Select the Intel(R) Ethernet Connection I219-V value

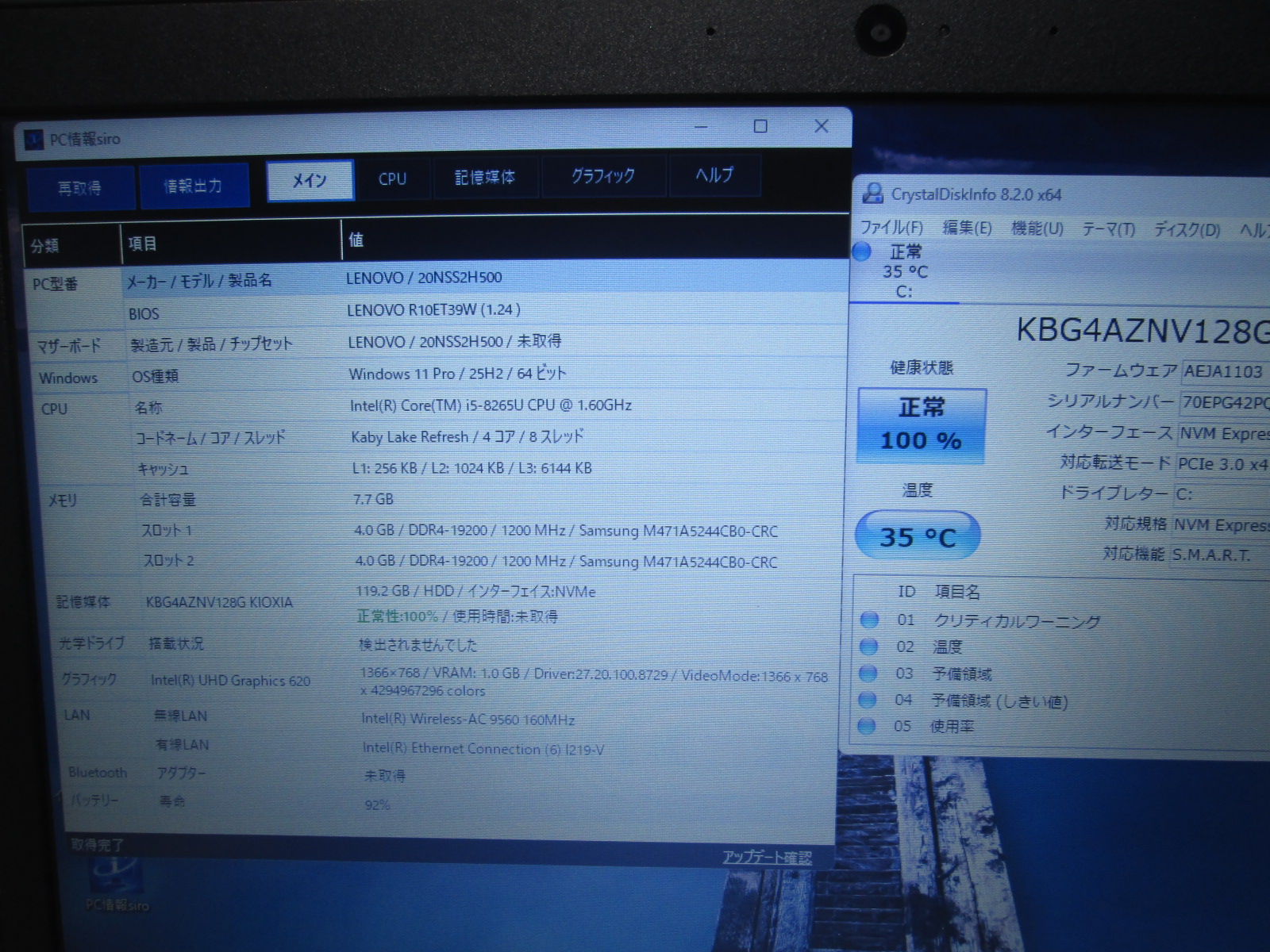coord(483,748)
